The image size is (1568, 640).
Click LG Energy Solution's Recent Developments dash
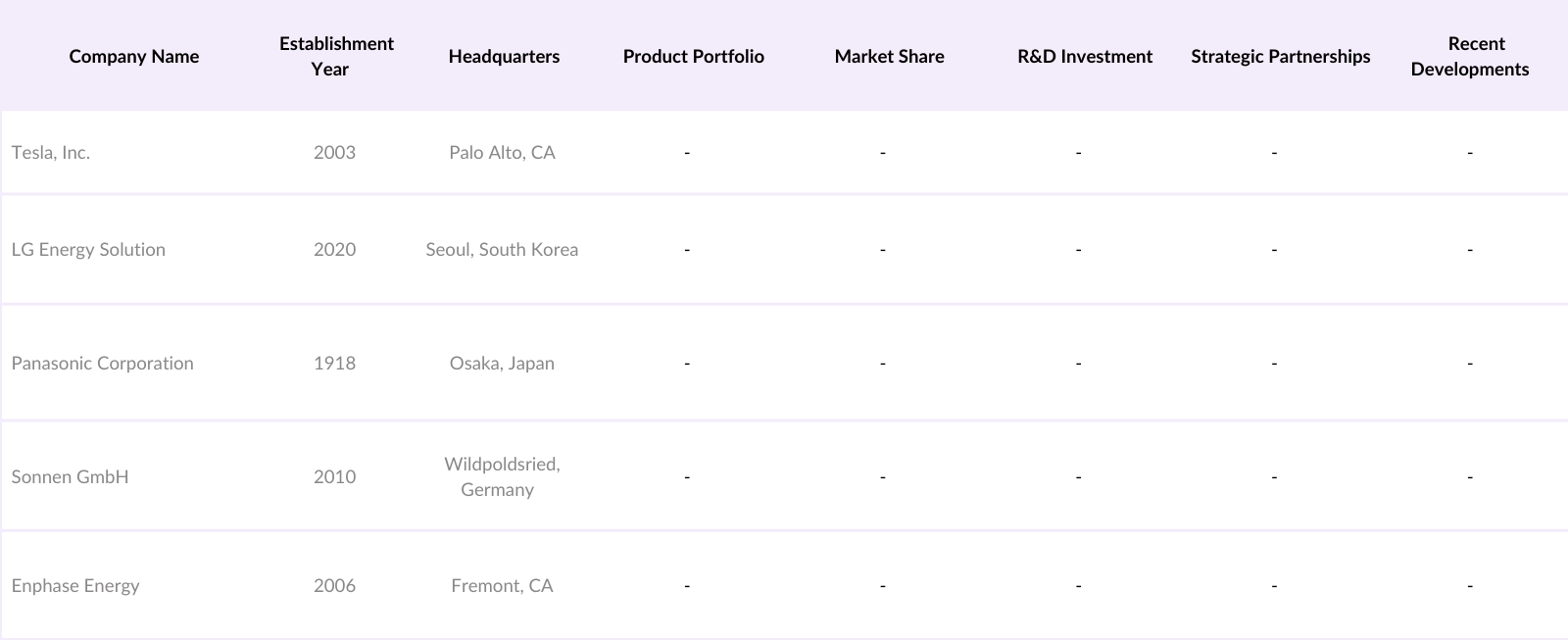pos(1470,249)
